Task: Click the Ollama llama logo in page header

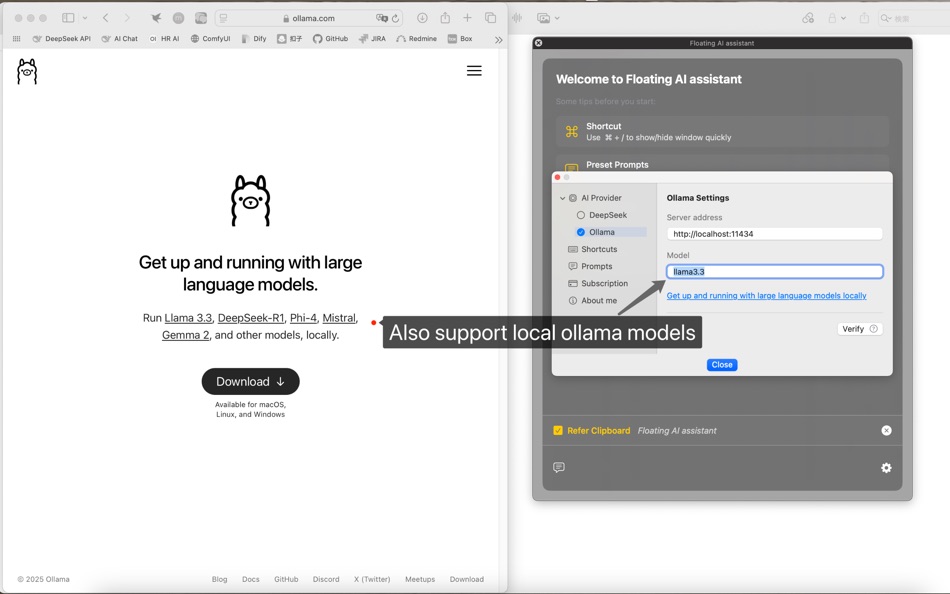Action: (27, 72)
